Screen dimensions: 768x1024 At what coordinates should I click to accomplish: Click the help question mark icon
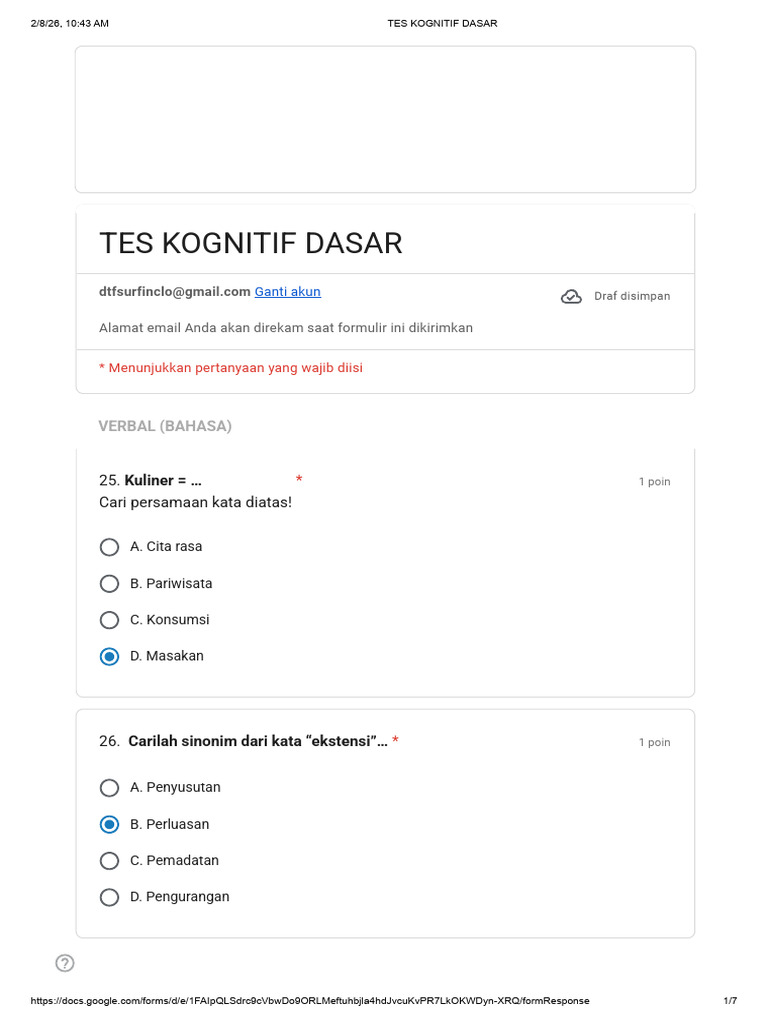[65, 963]
